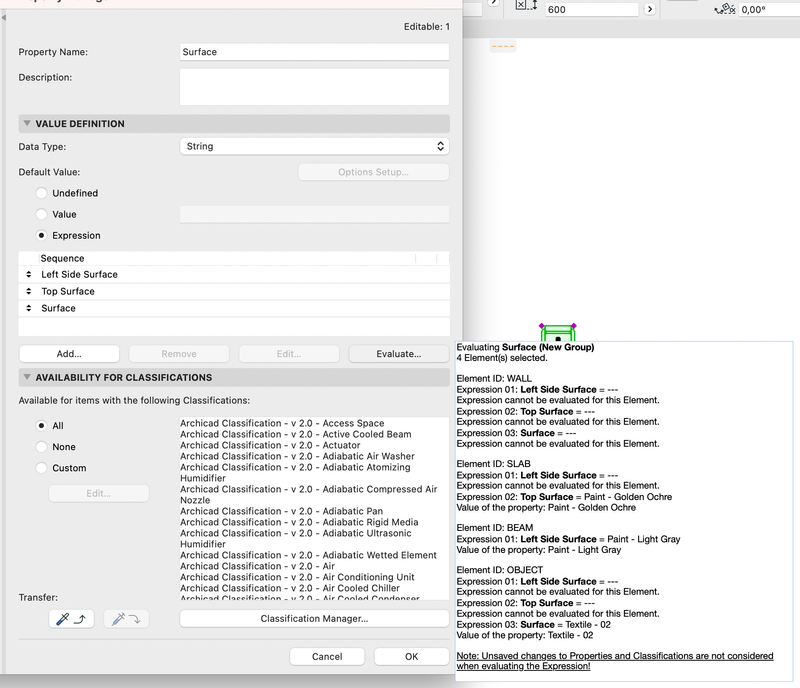Click Value of the property: Paint - Golden Ochre
800x688 pixels.
pos(546,508)
